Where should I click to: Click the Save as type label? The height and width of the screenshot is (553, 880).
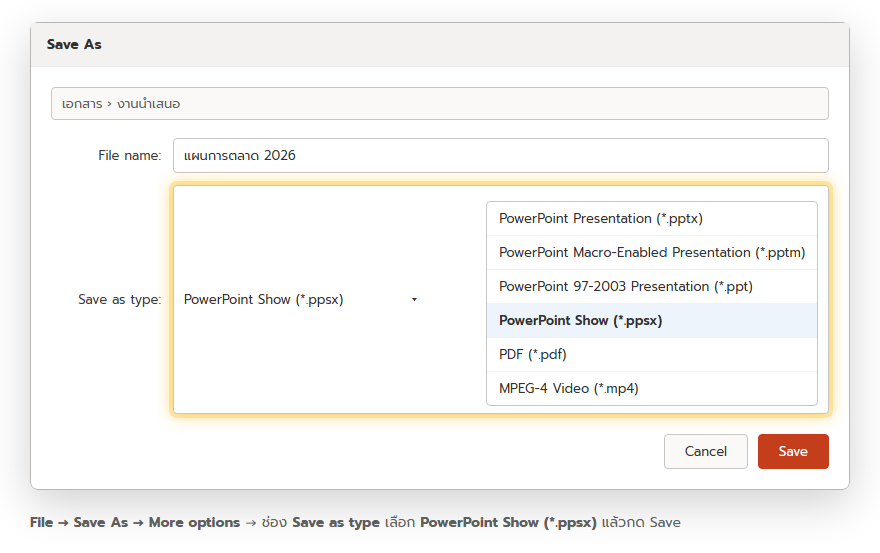click(x=120, y=299)
